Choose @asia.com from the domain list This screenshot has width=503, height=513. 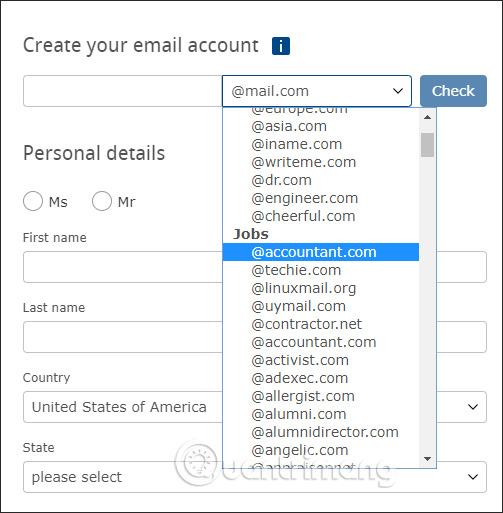(x=321, y=126)
